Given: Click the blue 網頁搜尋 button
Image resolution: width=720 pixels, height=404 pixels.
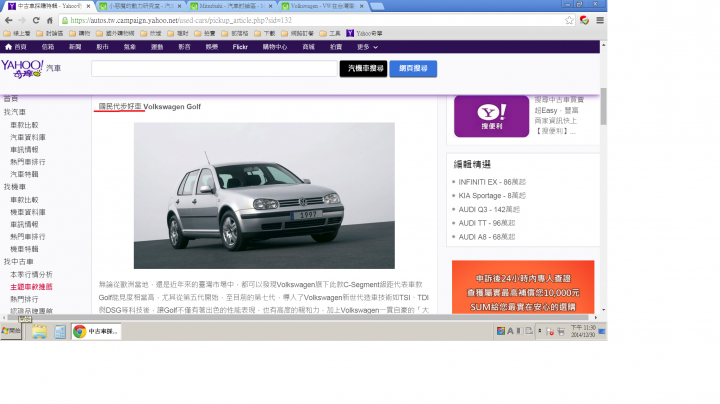Looking at the screenshot, I should pos(413,68).
